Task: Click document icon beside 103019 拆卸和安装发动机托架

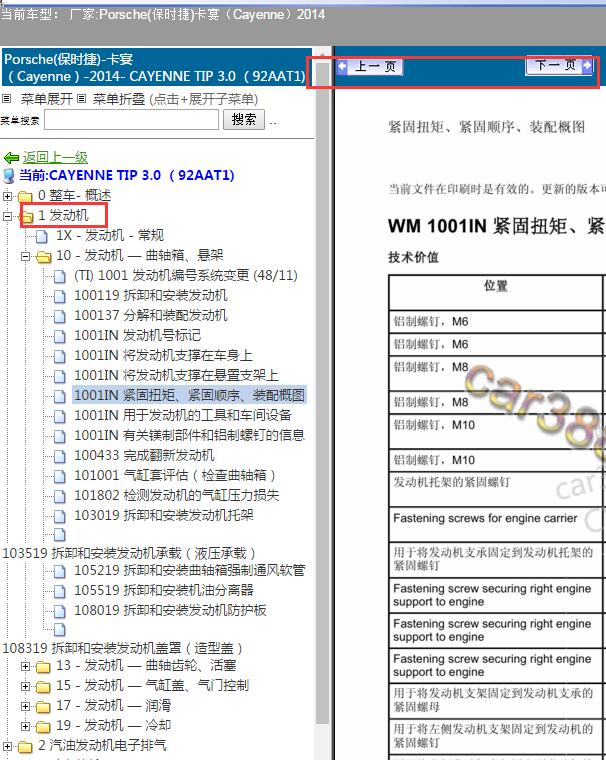Action: coord(60,516)
